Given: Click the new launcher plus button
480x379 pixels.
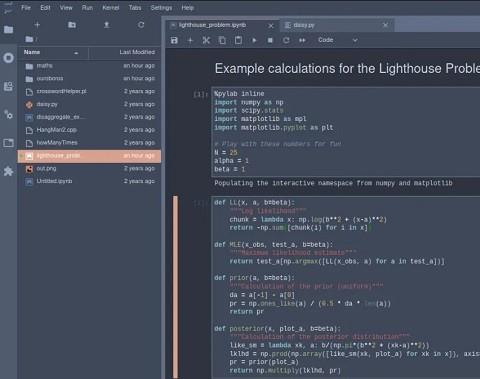Looking at the screenshot, I should click(37, 25).
